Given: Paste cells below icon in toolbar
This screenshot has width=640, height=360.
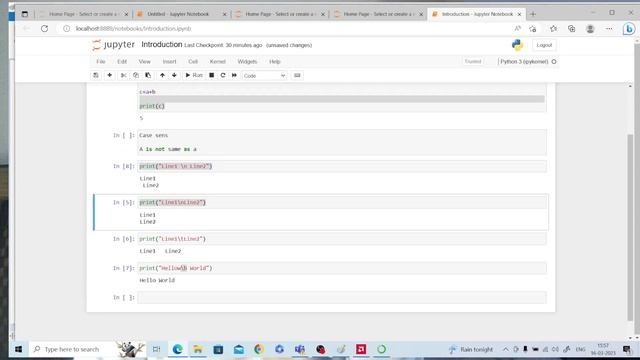Looking at the screenshot, I should 148,76.
